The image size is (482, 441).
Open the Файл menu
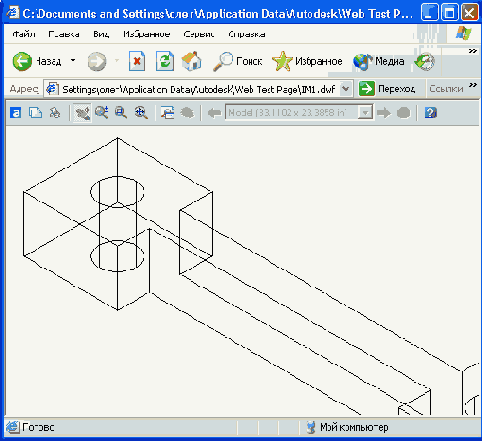pos(24,34)
